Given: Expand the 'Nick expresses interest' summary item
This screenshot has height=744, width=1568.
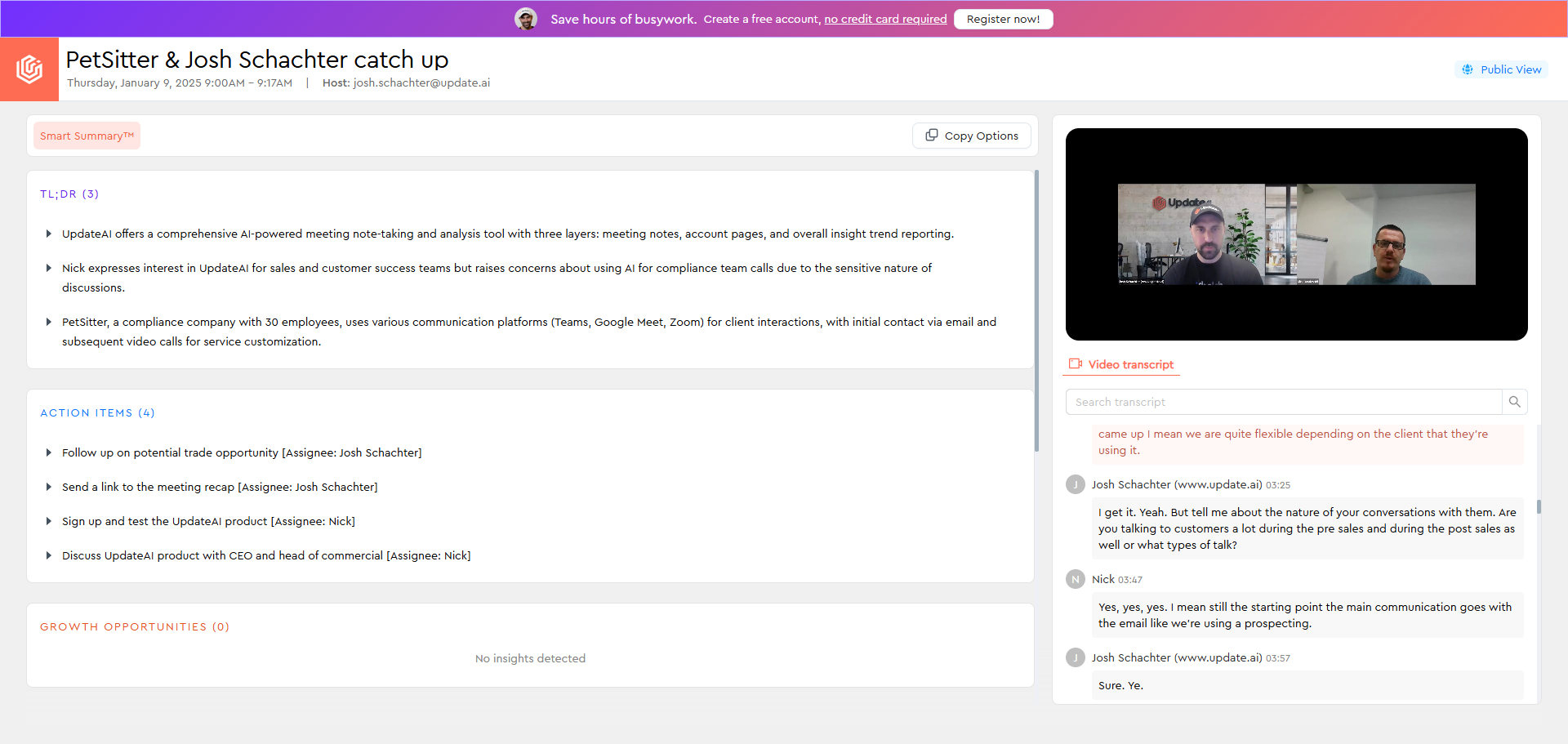Looking at the screenshot, I should coord(49,269).
